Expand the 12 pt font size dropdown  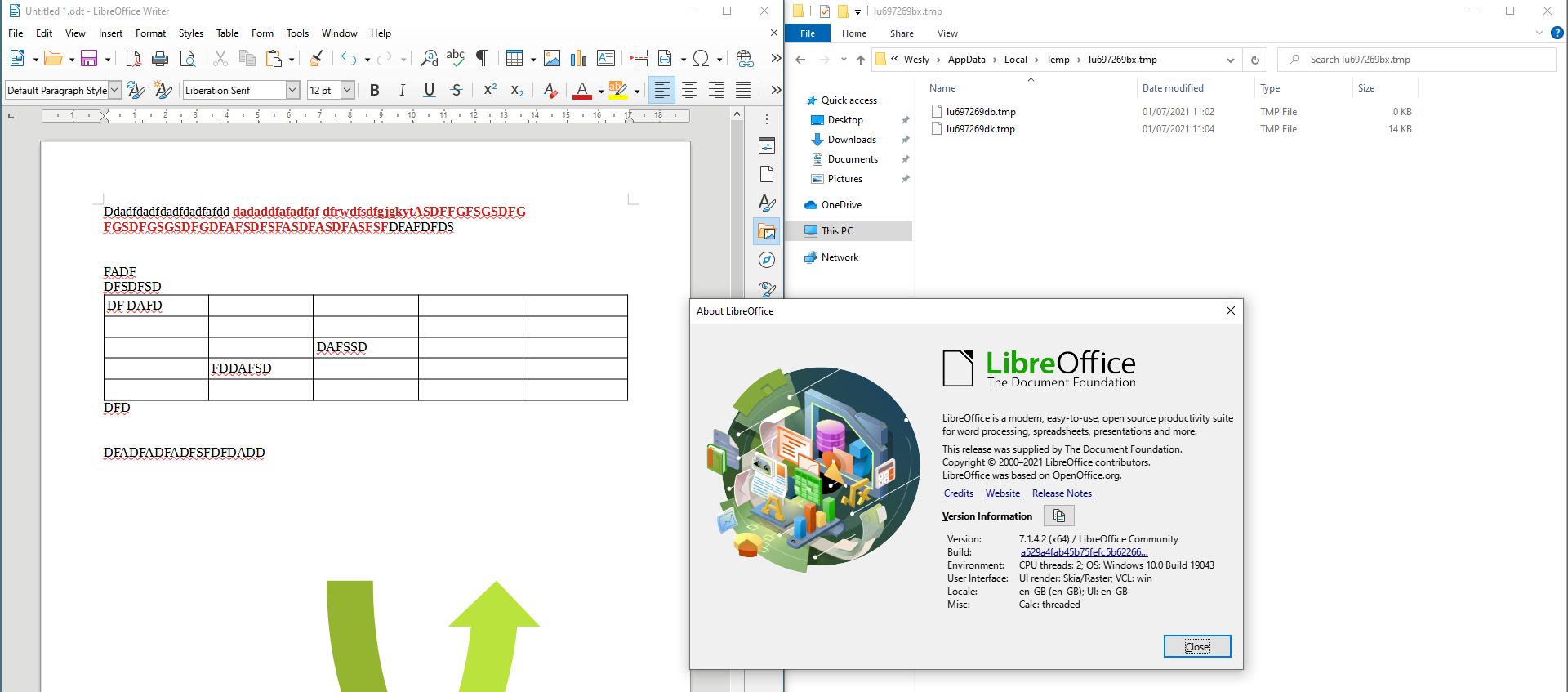click(x=347, y=90)
